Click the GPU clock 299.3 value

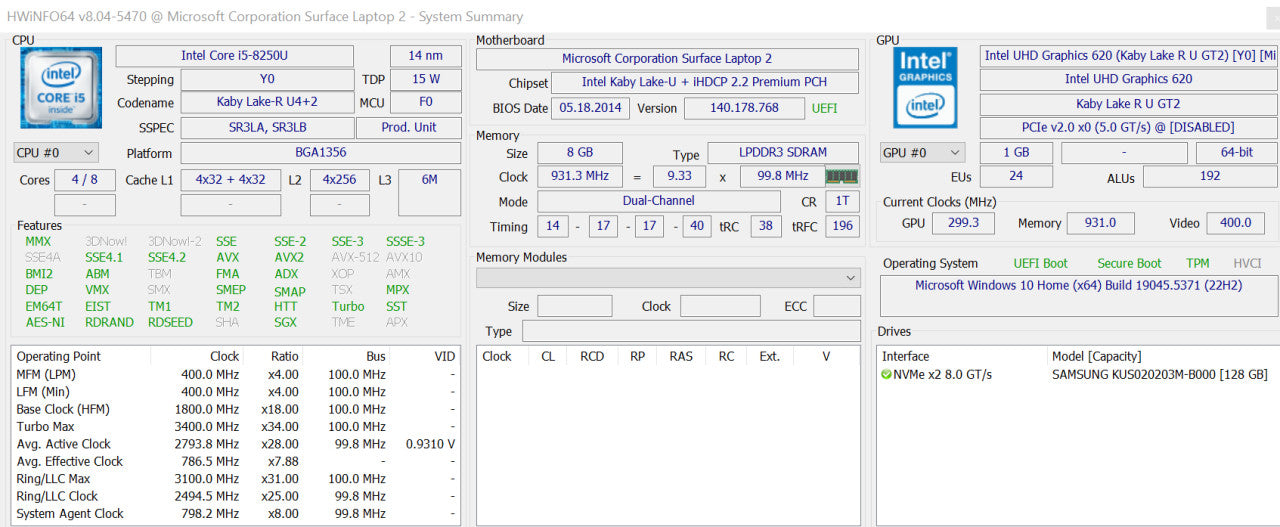(x=963, y=223)
